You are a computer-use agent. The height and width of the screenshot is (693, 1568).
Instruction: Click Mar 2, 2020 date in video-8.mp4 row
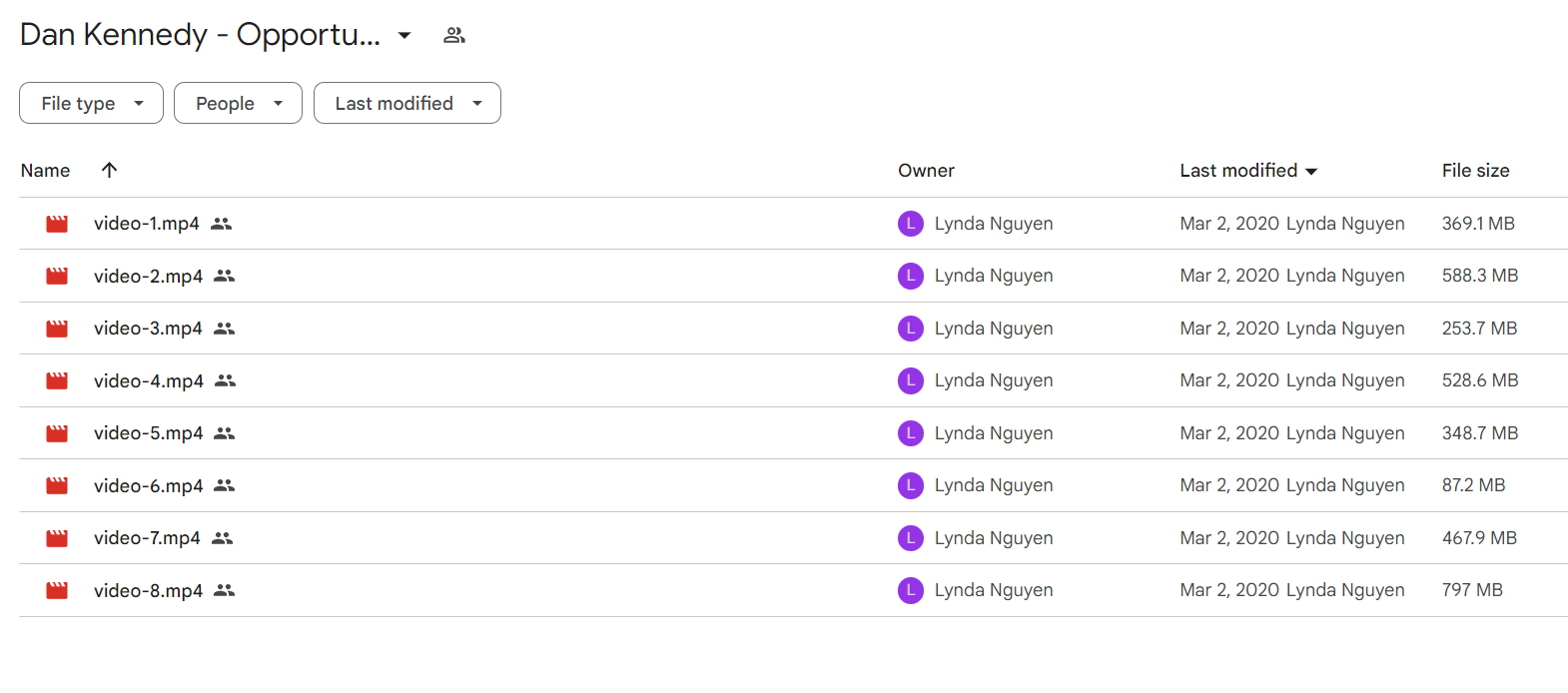pyautogui.click(x=1229, y=590)
